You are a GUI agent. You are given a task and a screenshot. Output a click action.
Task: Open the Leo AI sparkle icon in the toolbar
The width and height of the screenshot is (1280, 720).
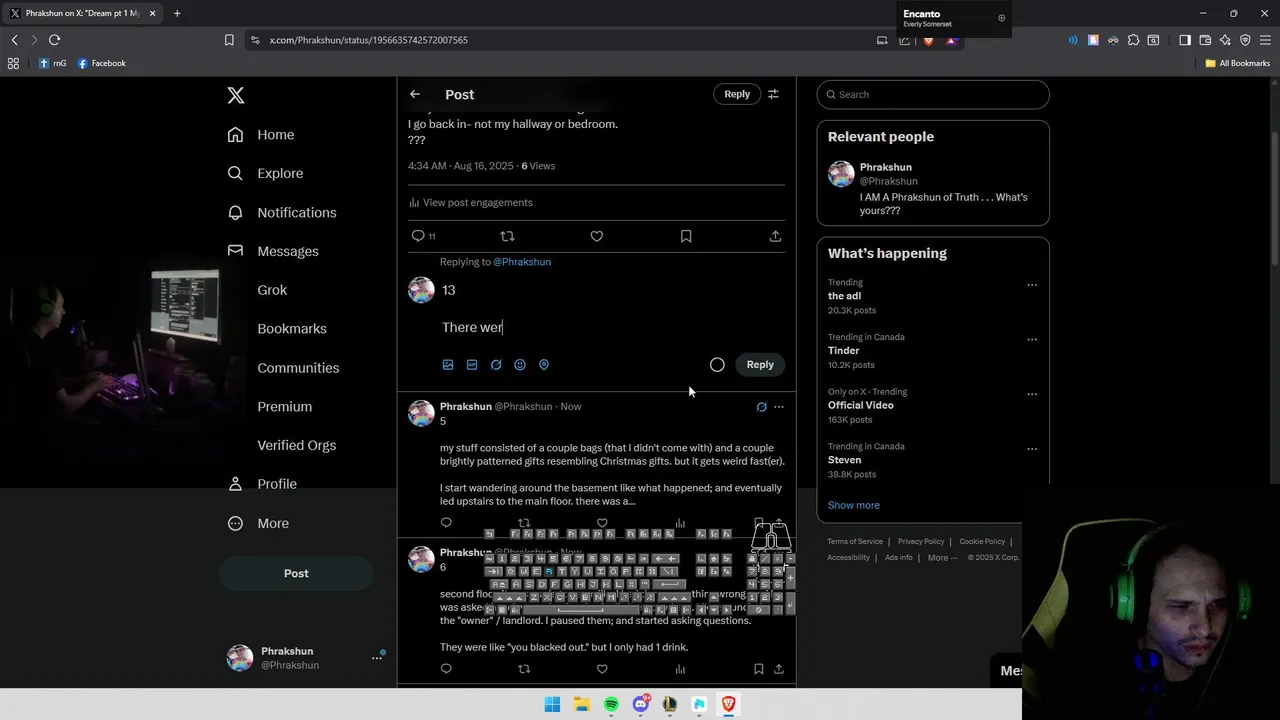[1225, 40]
